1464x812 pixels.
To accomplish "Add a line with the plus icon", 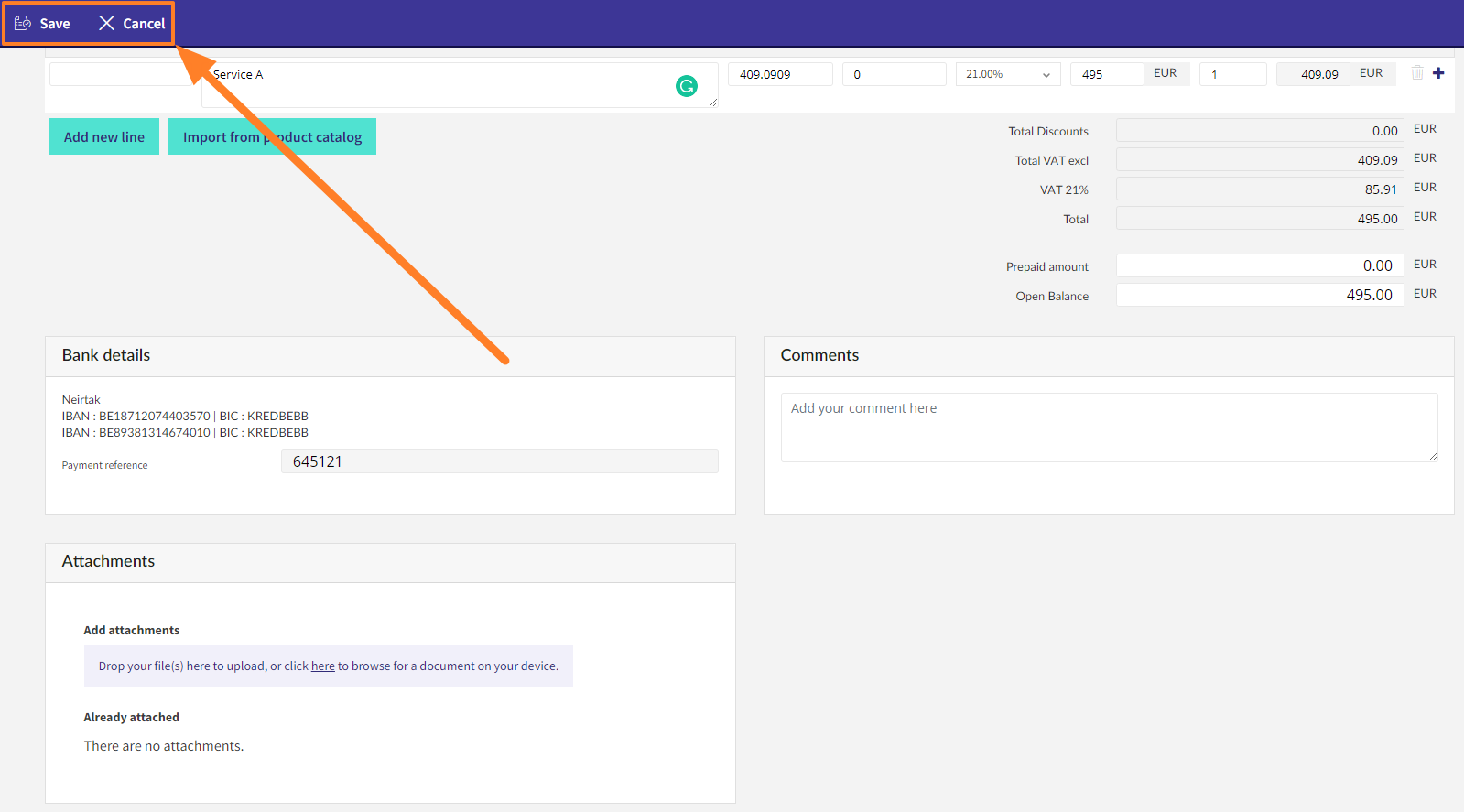I will [x=1438, y=73].
